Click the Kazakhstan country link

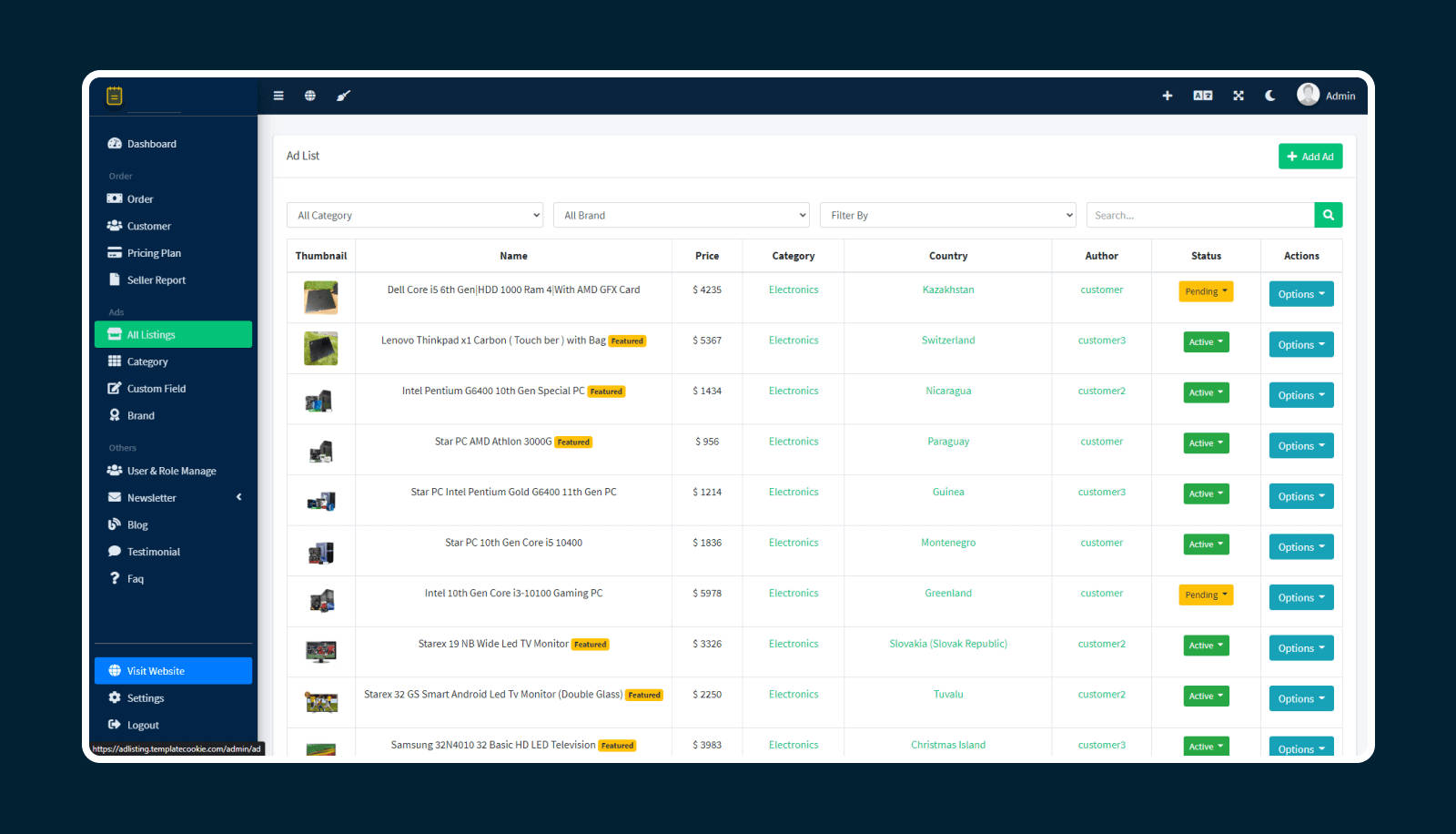pos(948,290)
